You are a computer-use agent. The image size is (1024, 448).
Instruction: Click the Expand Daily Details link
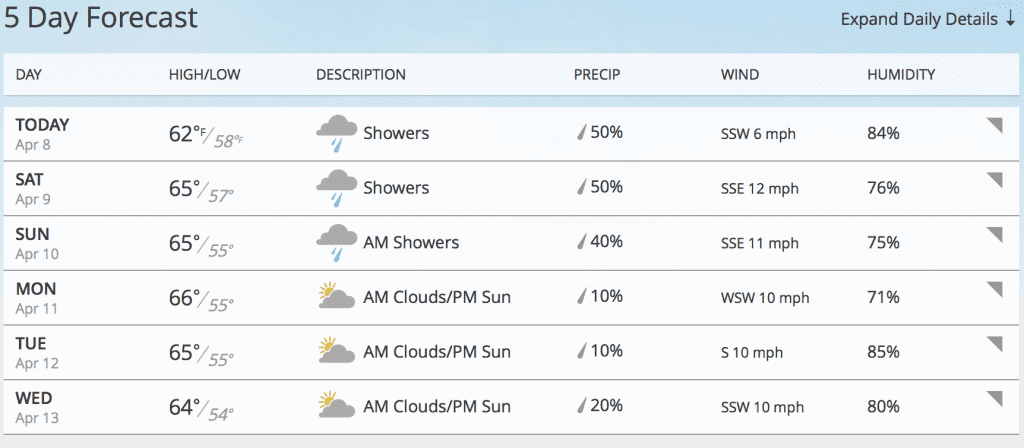tap(928, 20)
